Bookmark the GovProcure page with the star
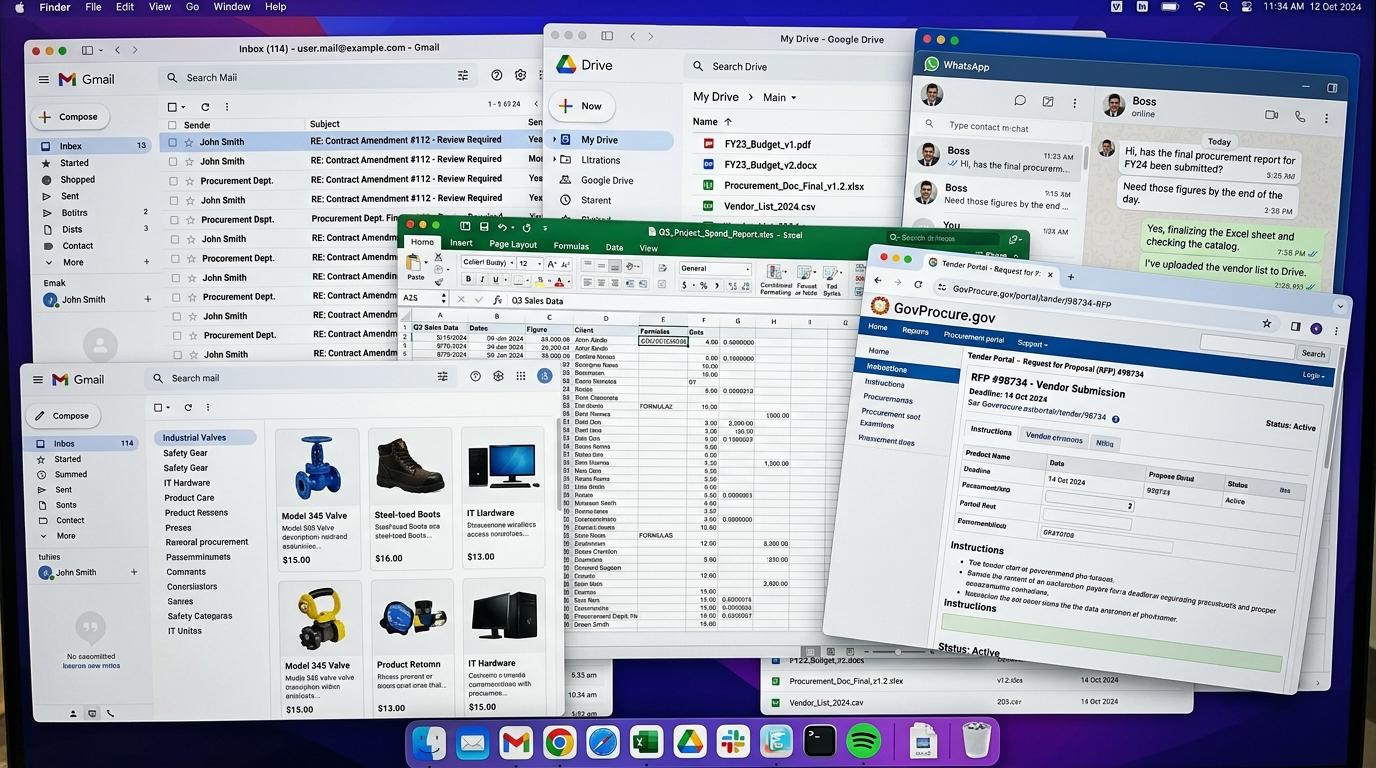Image resolution: width=1376 pixels, height=768 pixels. pyautogui.click(x=1267, y=324)
